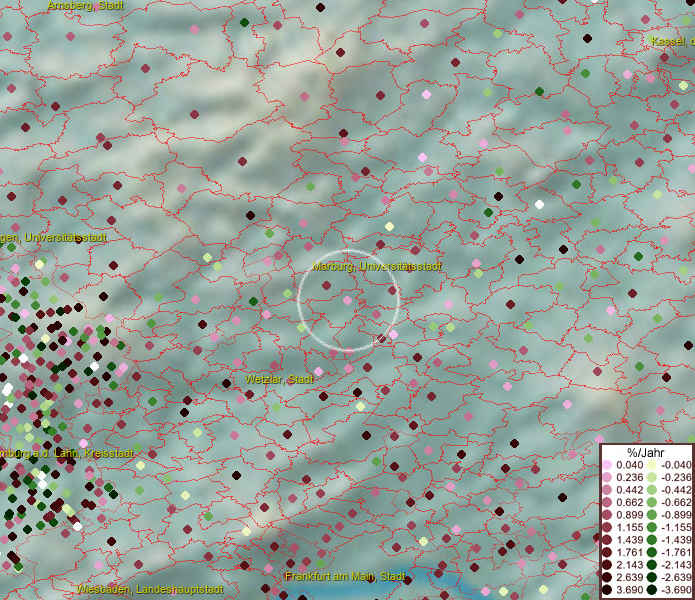
Task: Click the legend value '-0.442'
Action: coord(676,490)
